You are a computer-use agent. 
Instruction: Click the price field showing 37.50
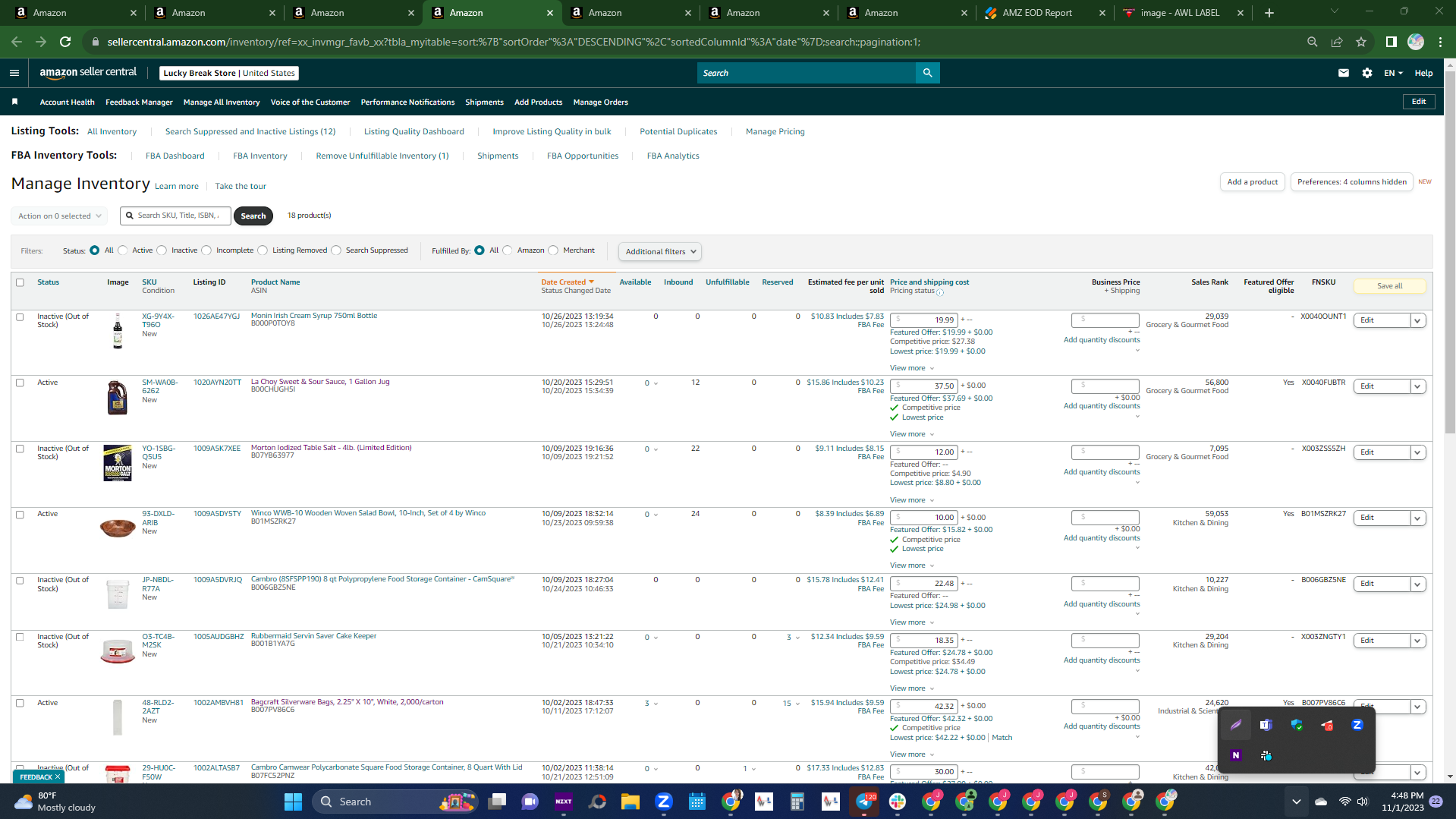[x=924, y=386]
